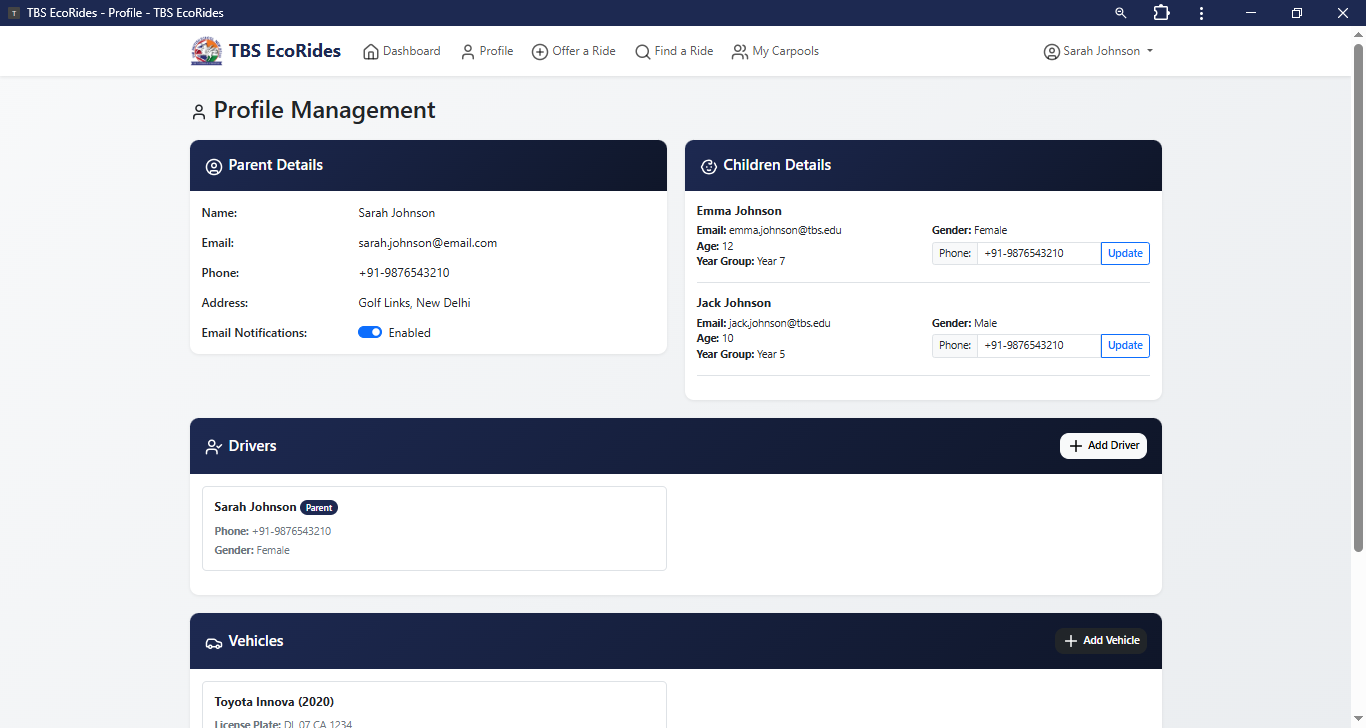The image size is (1366, 728).
Task: Click the browser extensions puzzle icon
Action: point(1161,13)
